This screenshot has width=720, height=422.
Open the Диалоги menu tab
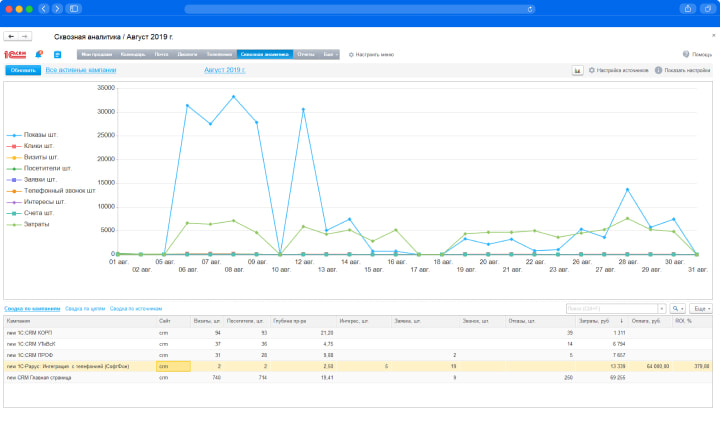point(187,54)
